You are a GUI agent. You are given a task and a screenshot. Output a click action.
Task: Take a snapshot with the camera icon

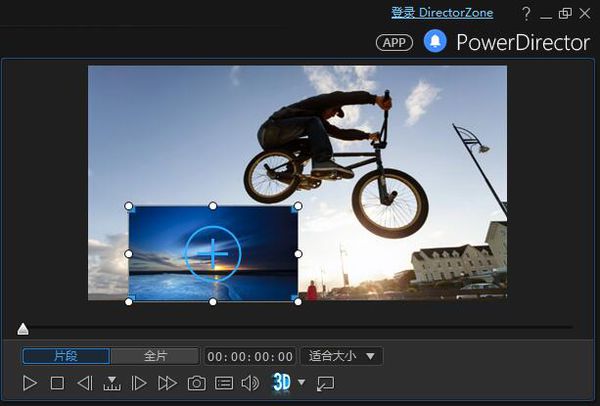point(196,383)
